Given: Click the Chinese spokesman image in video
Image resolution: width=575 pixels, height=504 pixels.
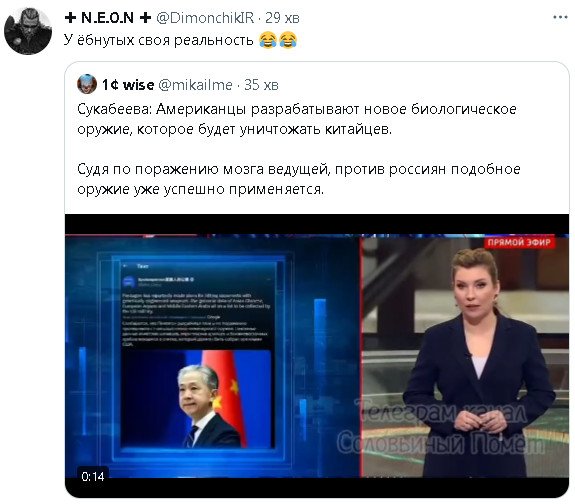Looking at the screenshot, I should [x=197, y=399].
